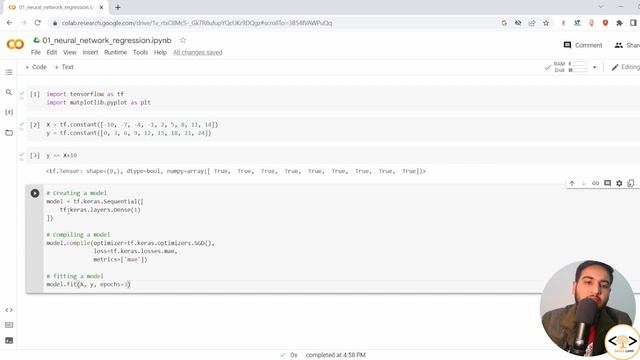Open the browser side panel icon
640x360 pixels.
tap(633, 23)
